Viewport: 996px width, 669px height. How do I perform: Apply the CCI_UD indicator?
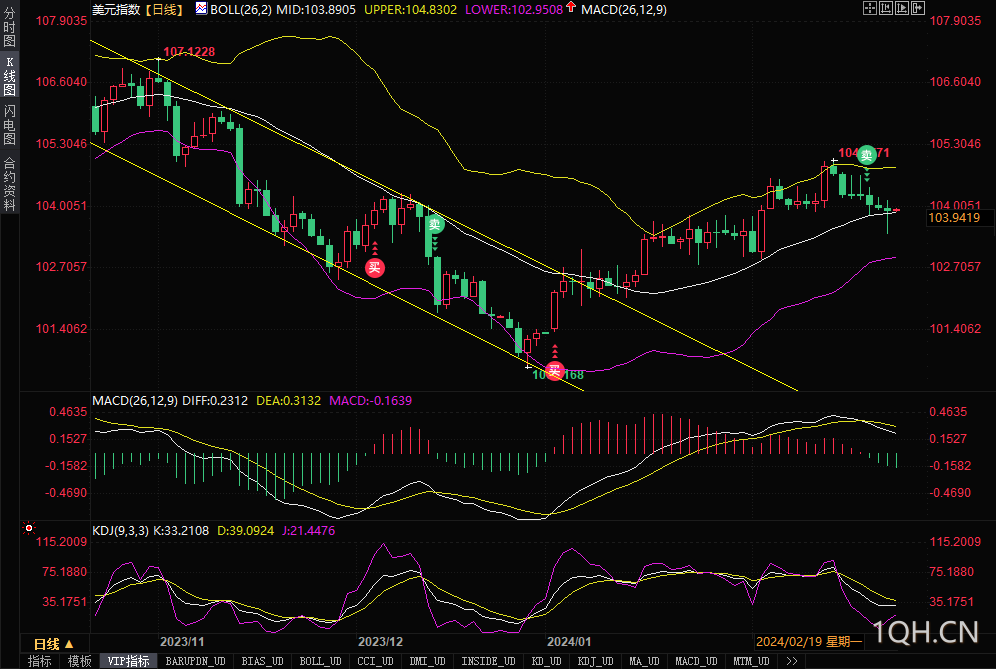[375, 661]
